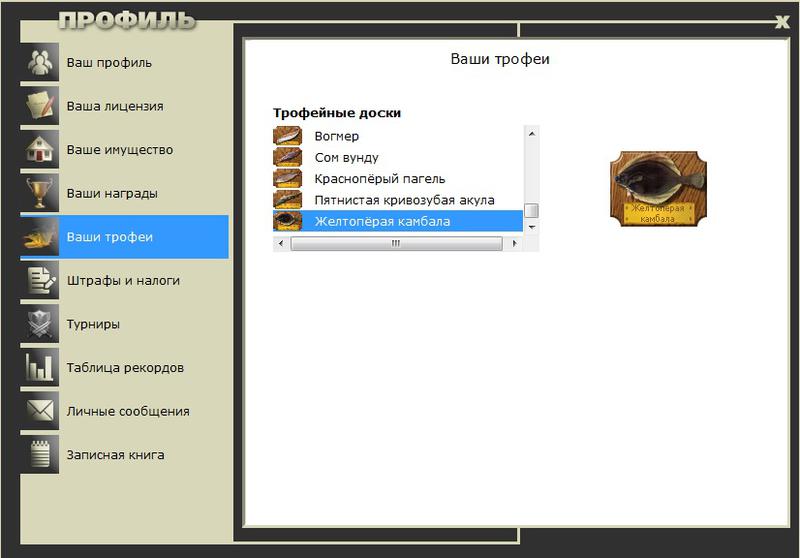Select the Желтопёрая камбала row
Viewport: 800px width, 558px height.
(x=398, y=221)
